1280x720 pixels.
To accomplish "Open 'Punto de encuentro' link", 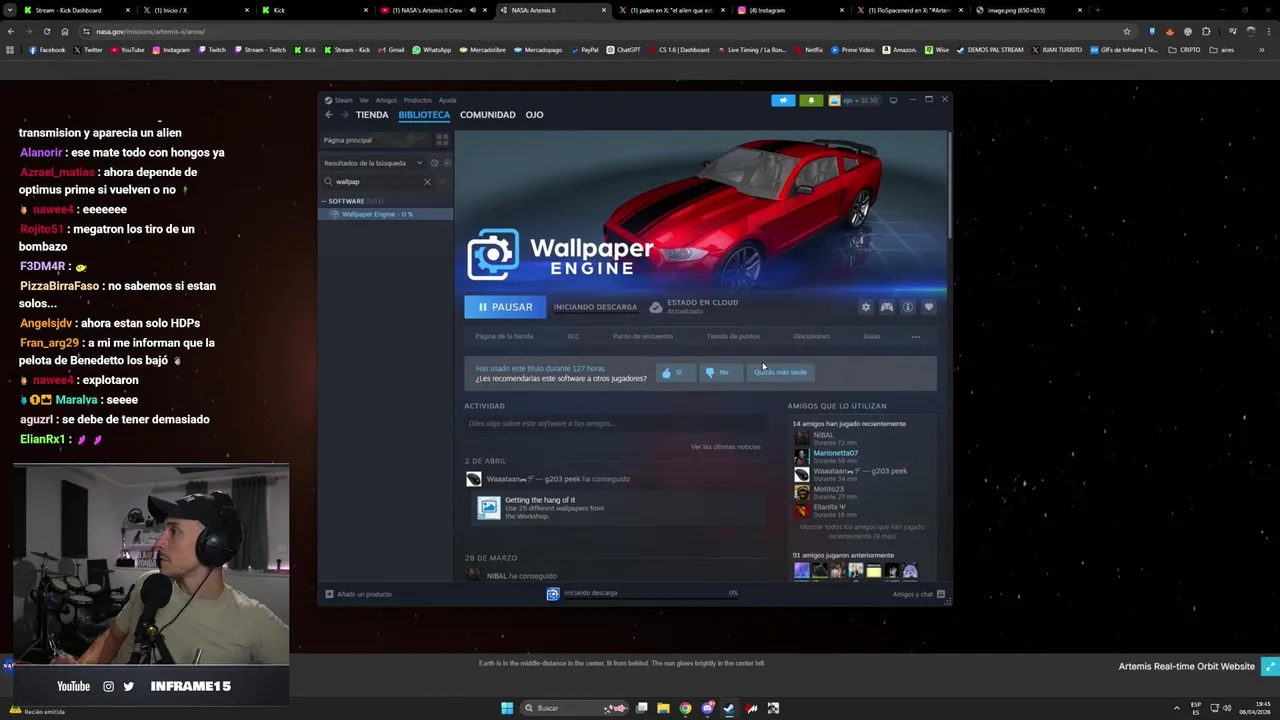I will pos(643,336).
